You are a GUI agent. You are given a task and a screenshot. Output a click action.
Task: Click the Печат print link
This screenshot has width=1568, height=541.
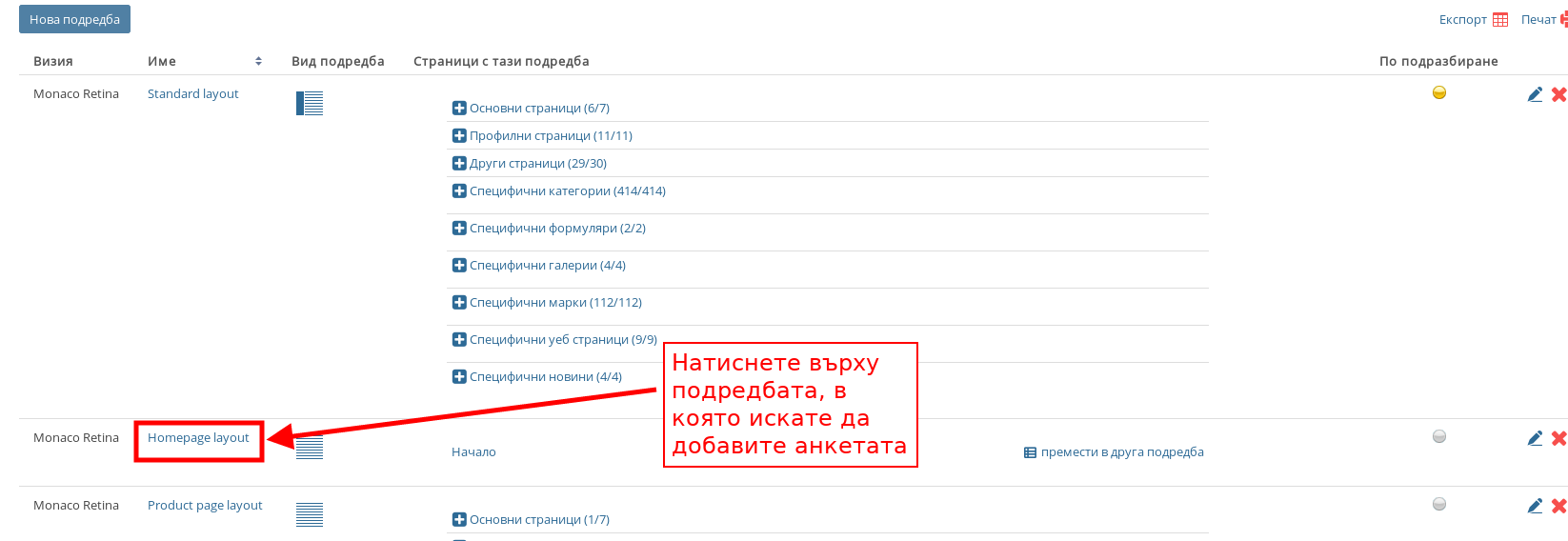[x=1538, y=20]
